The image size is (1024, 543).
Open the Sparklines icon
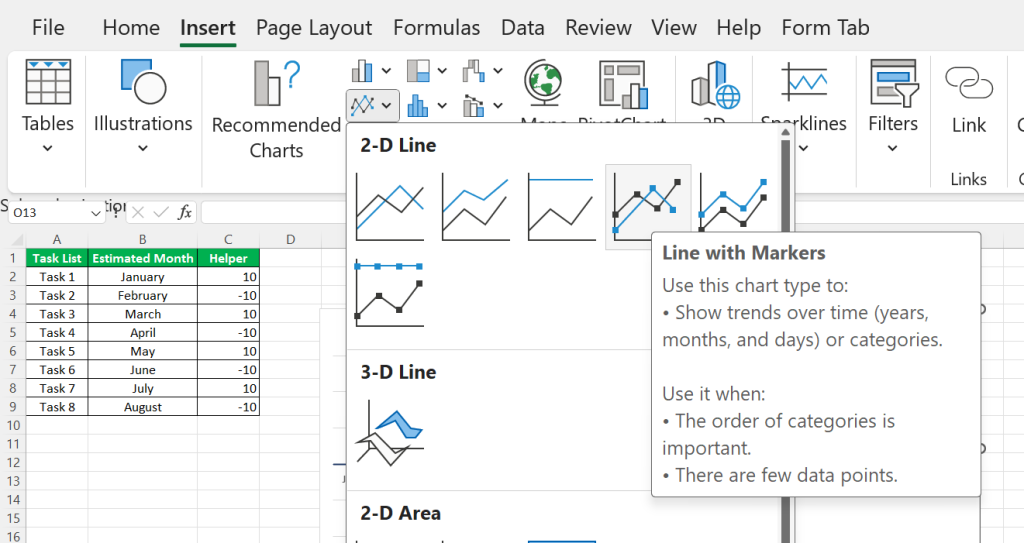805,82
